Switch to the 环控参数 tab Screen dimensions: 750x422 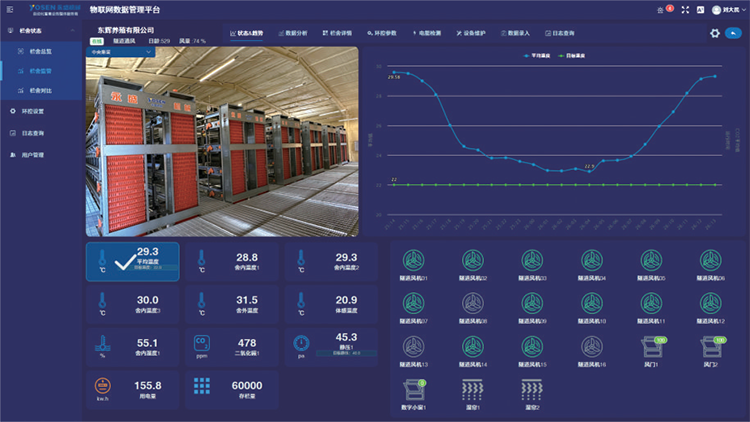(x=380, y=33)
